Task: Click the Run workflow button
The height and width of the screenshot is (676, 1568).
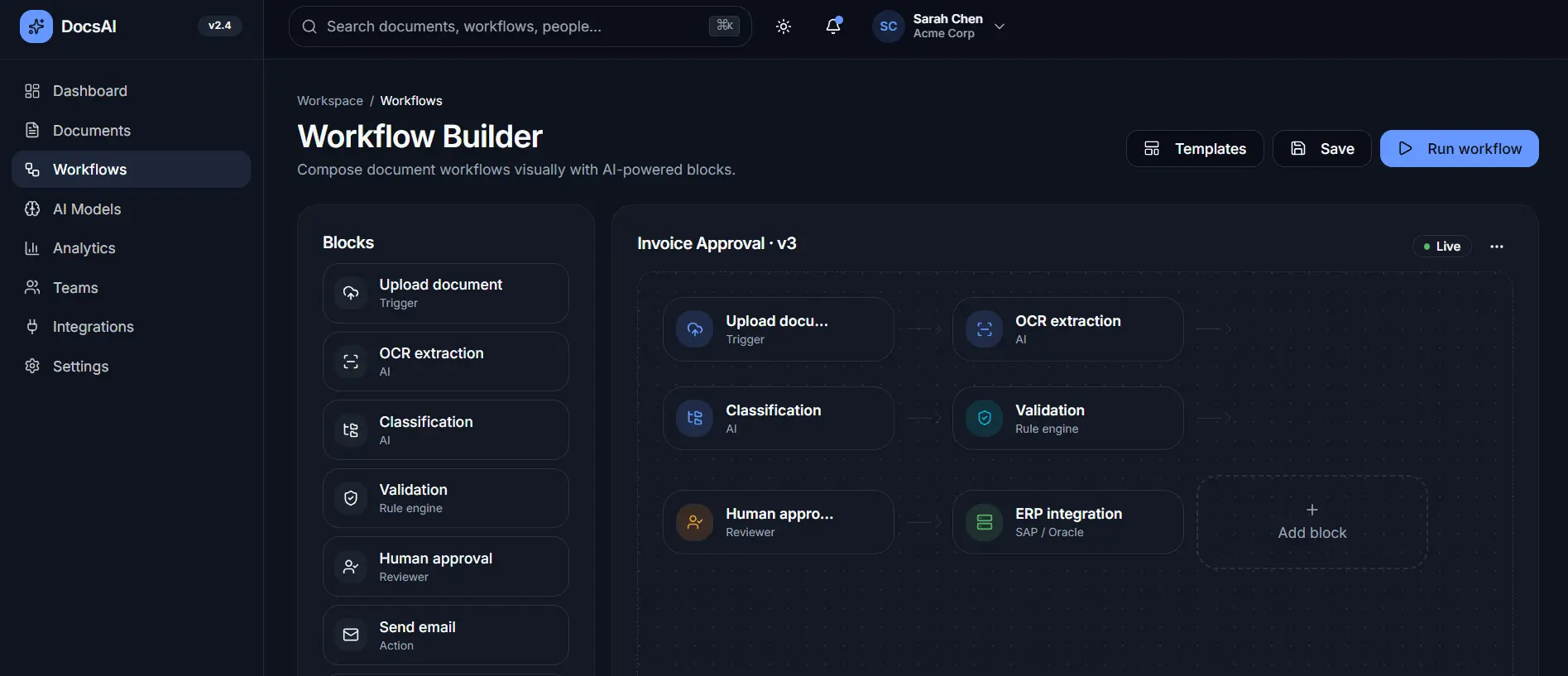Action: pos(1460,149)
